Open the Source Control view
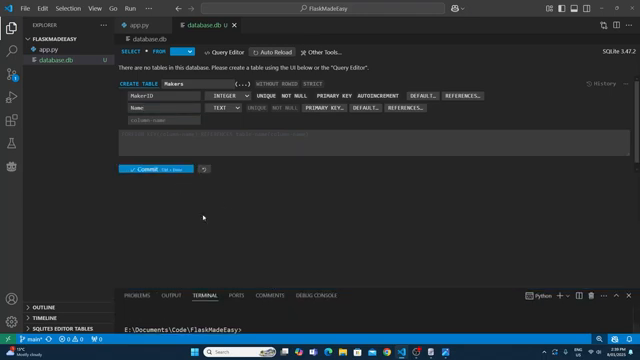 click(x=11, y=74)
